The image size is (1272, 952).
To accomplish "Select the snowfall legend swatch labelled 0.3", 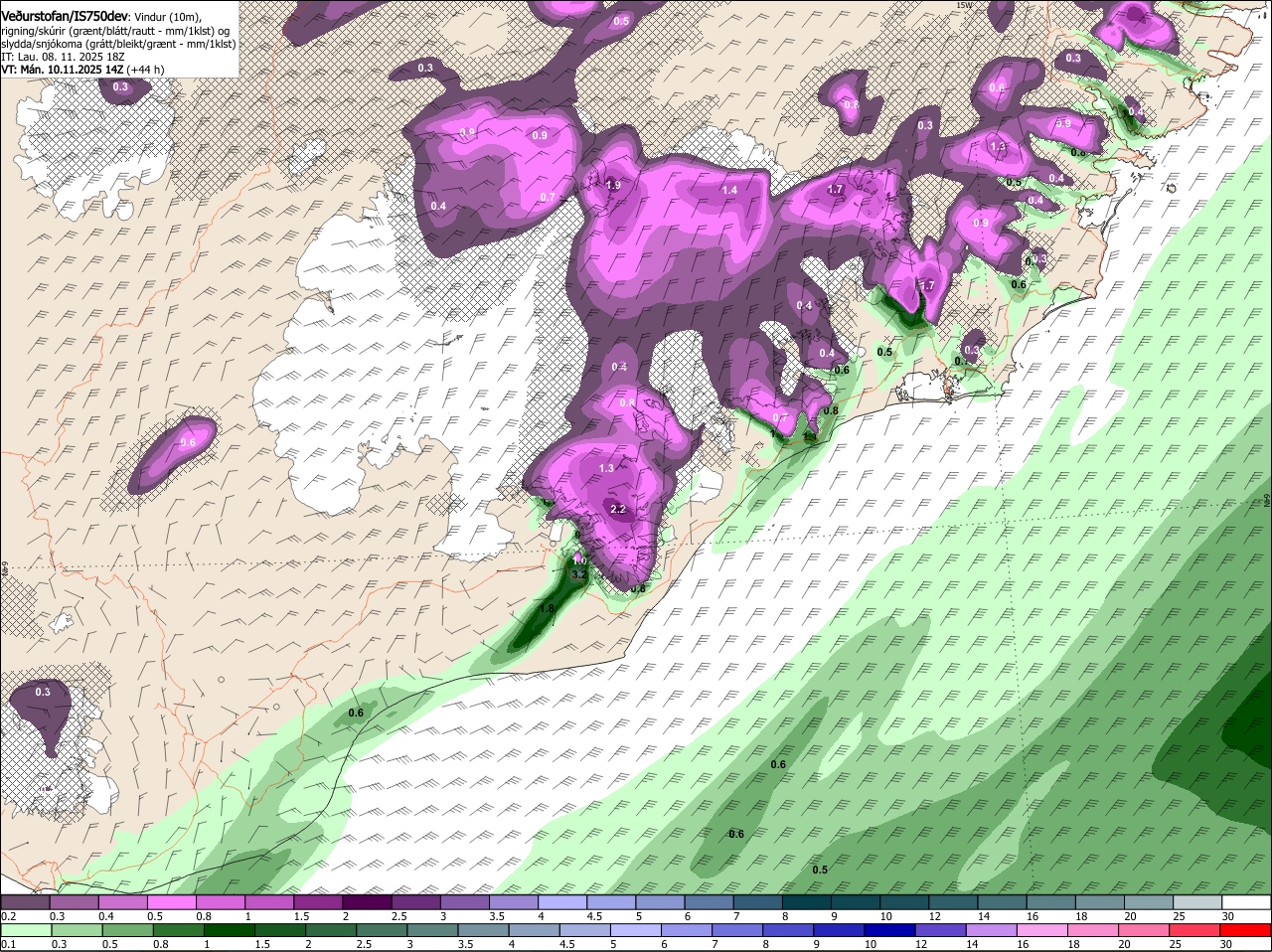I will 74,901.
